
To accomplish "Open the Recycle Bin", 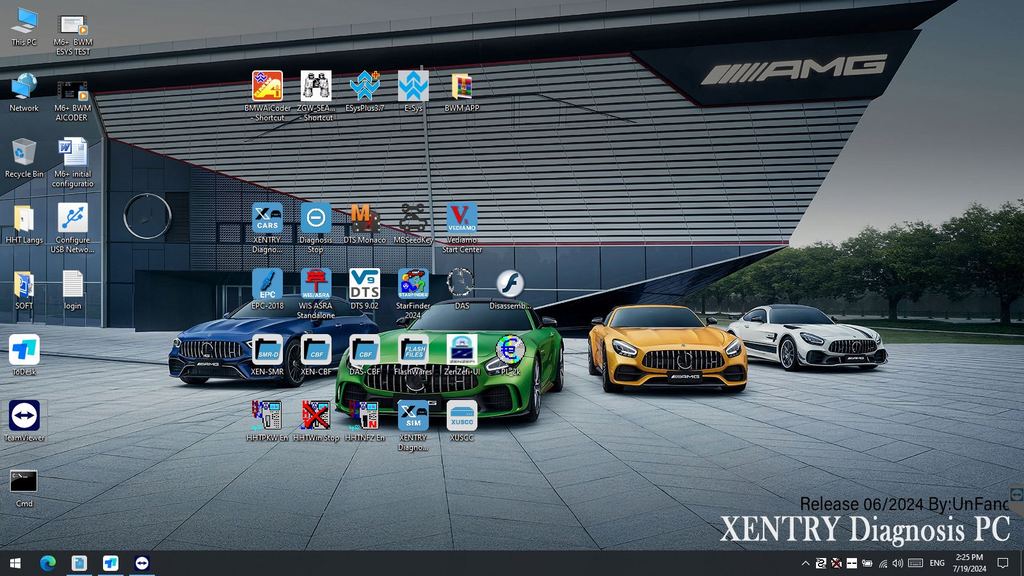I will pos(24,153).
